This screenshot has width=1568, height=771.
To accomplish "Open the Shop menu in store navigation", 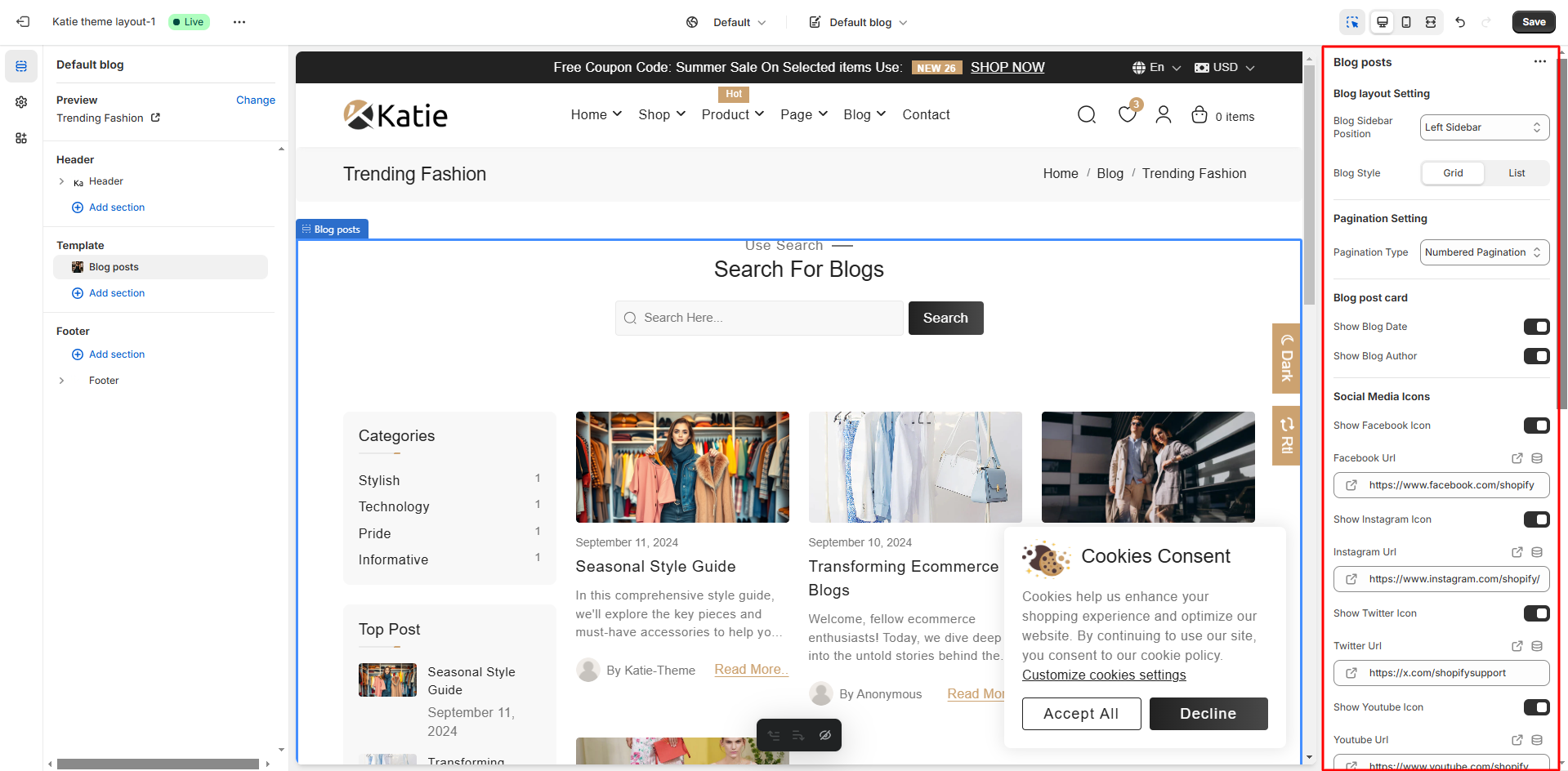I will coord(662,115).
